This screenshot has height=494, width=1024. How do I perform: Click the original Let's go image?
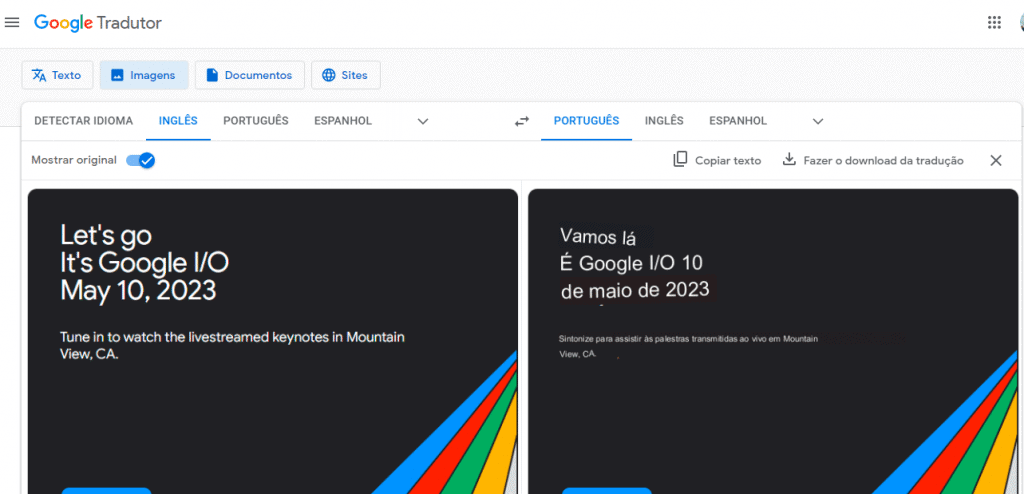point(272,341)
